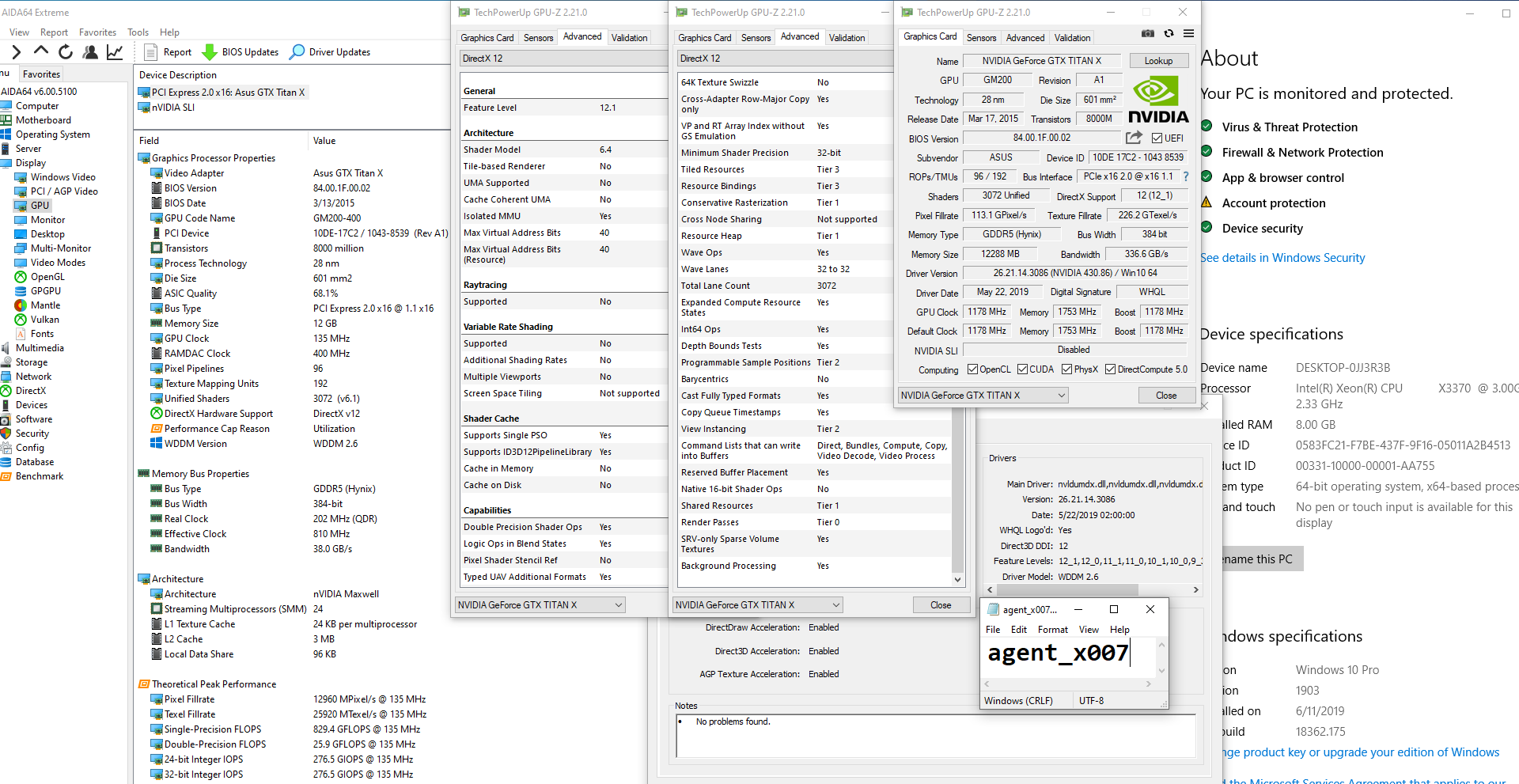The height and width of the screenshot is (784, 1519).
Task: Collapse Memory Bus Properties group in AIDA64
Action: [200, 474]
